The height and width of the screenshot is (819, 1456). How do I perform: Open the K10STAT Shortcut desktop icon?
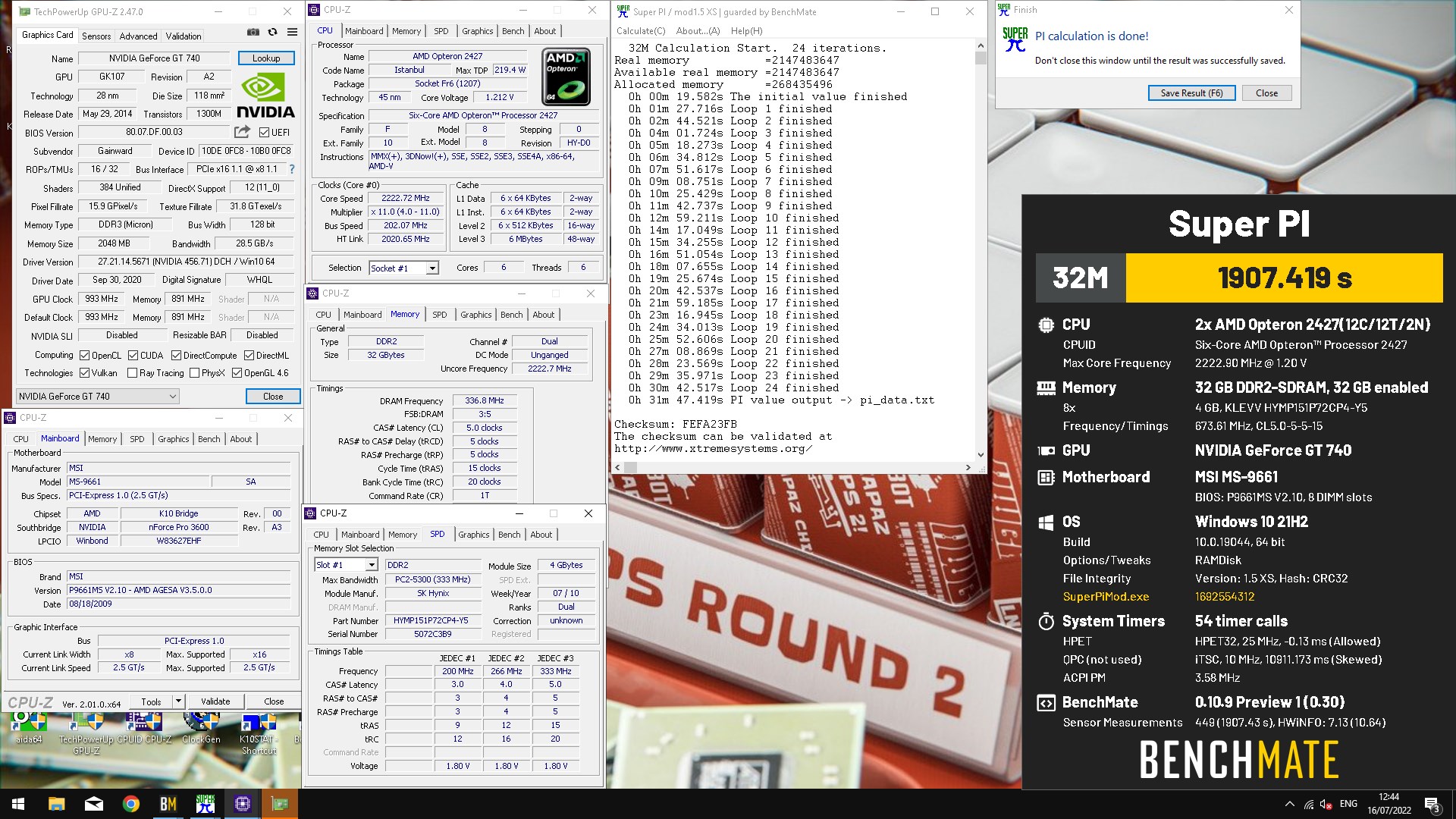(x=259, y=733)
